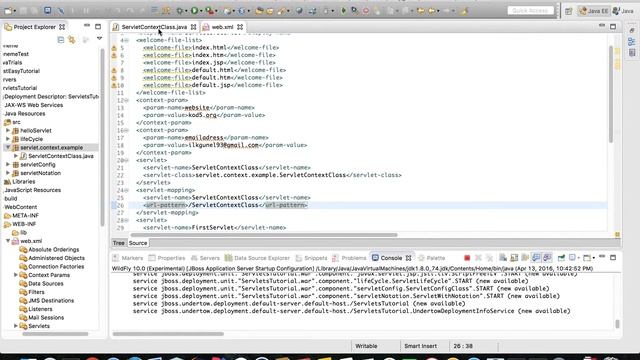Screen dimensions: 640x360
Task: Open dropdown arrow next to Debug icon
Action: point(186,11)
